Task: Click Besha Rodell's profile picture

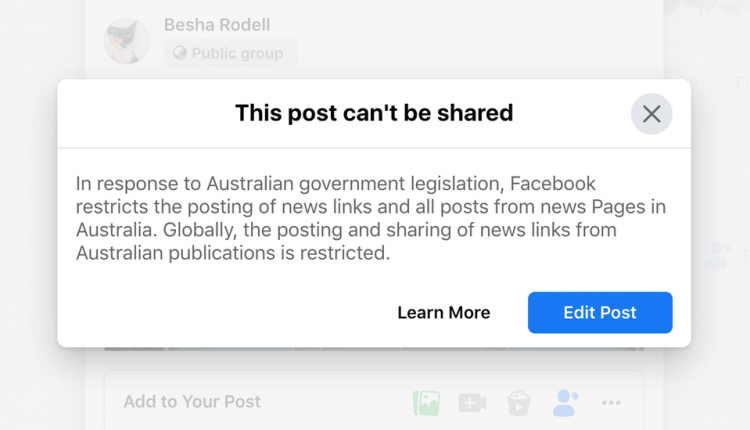Action: point(127,41)
